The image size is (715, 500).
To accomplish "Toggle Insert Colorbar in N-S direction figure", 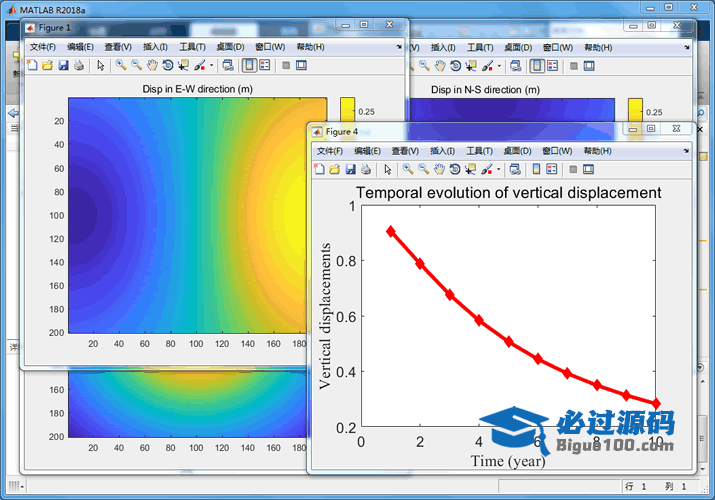I will 537,66.
